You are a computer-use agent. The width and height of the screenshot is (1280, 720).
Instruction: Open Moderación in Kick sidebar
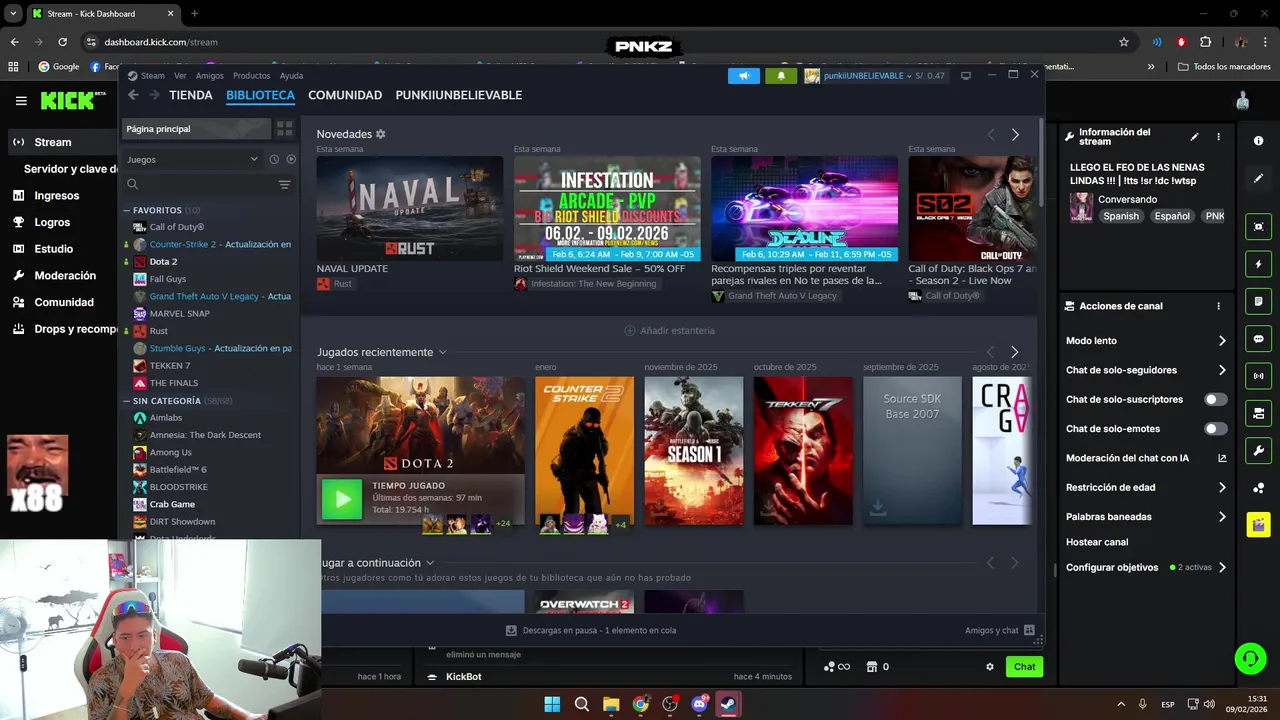(x=65, y=276)
